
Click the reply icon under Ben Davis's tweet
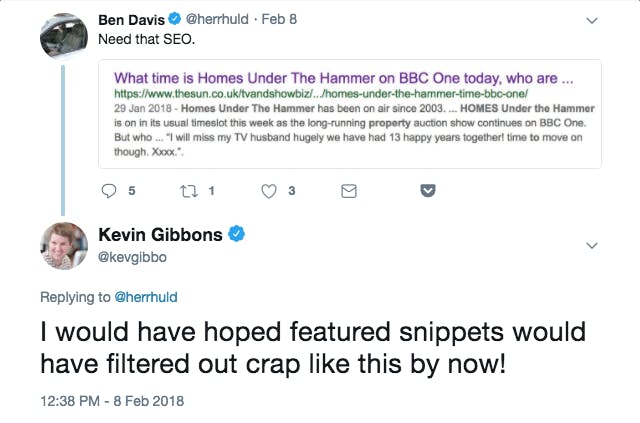click(x=109, y=191)
